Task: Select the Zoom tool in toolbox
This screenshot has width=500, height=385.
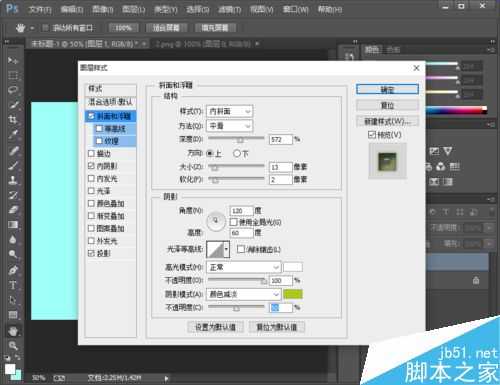Action: [13, 346]
